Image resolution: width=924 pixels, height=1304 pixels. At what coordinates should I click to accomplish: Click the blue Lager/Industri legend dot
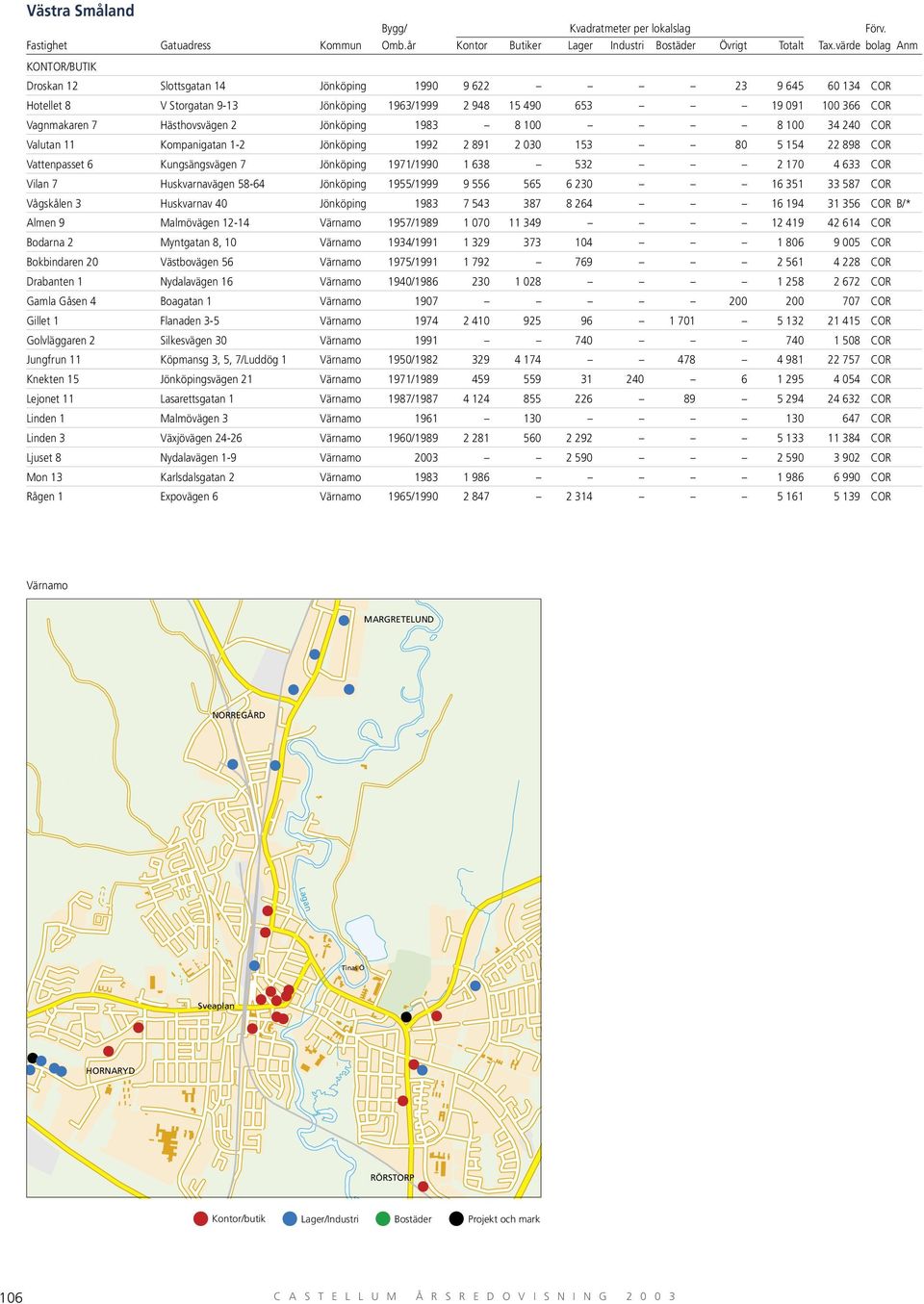click(290, 1218)
